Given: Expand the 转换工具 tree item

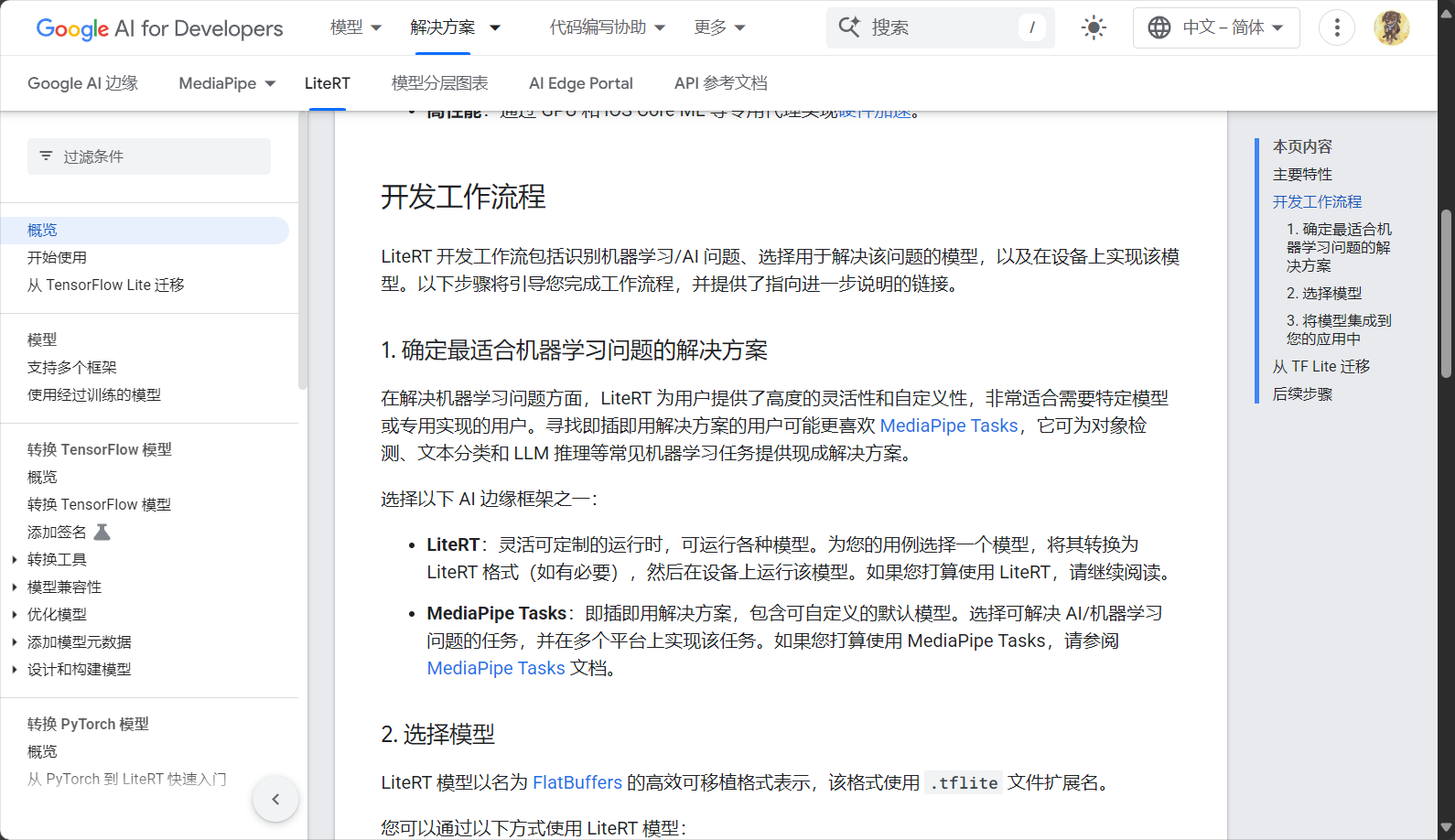Looking at the screenshot, I should click(15, 559).
